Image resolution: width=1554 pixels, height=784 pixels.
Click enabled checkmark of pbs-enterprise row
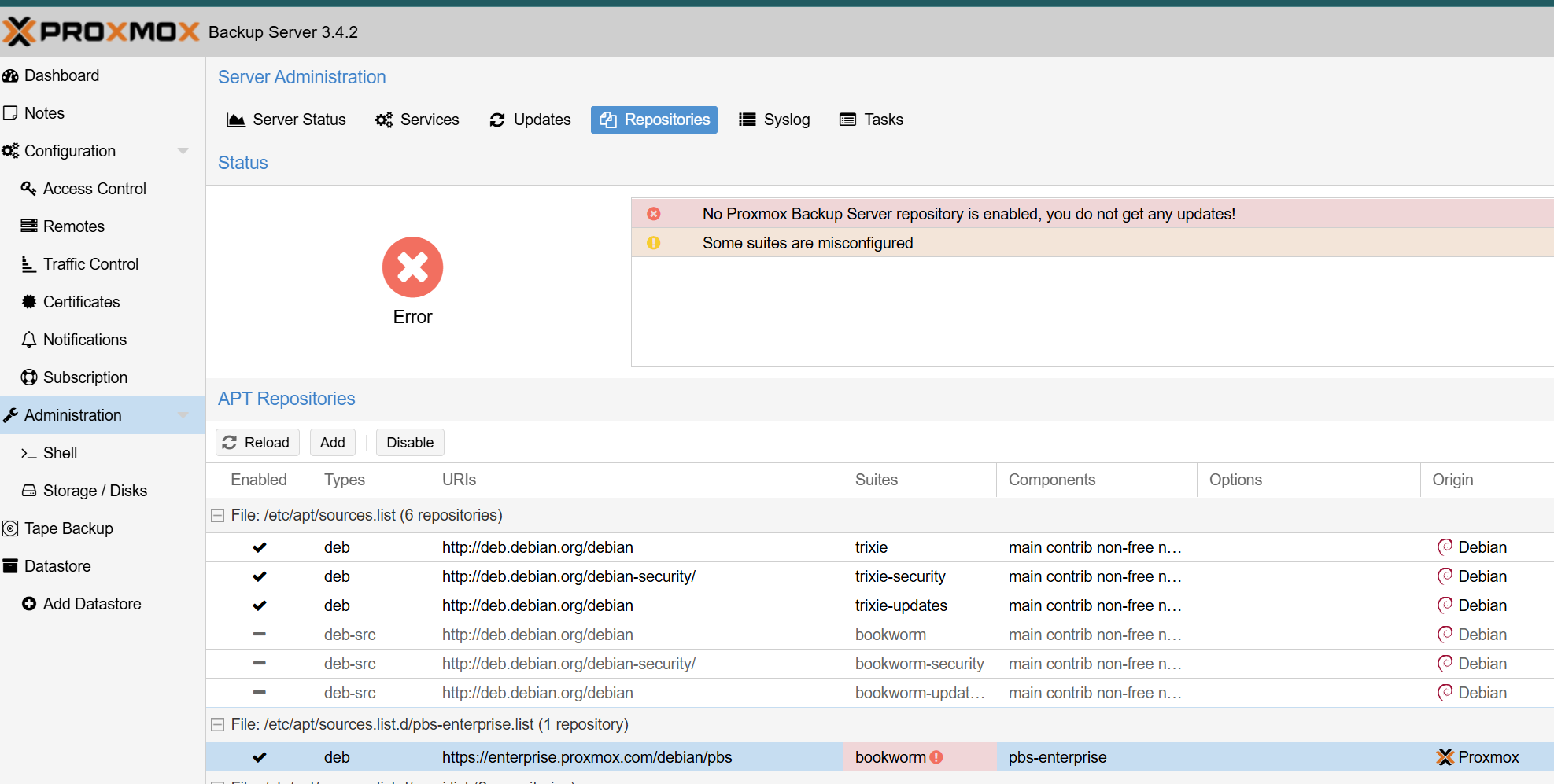[260, 757]
